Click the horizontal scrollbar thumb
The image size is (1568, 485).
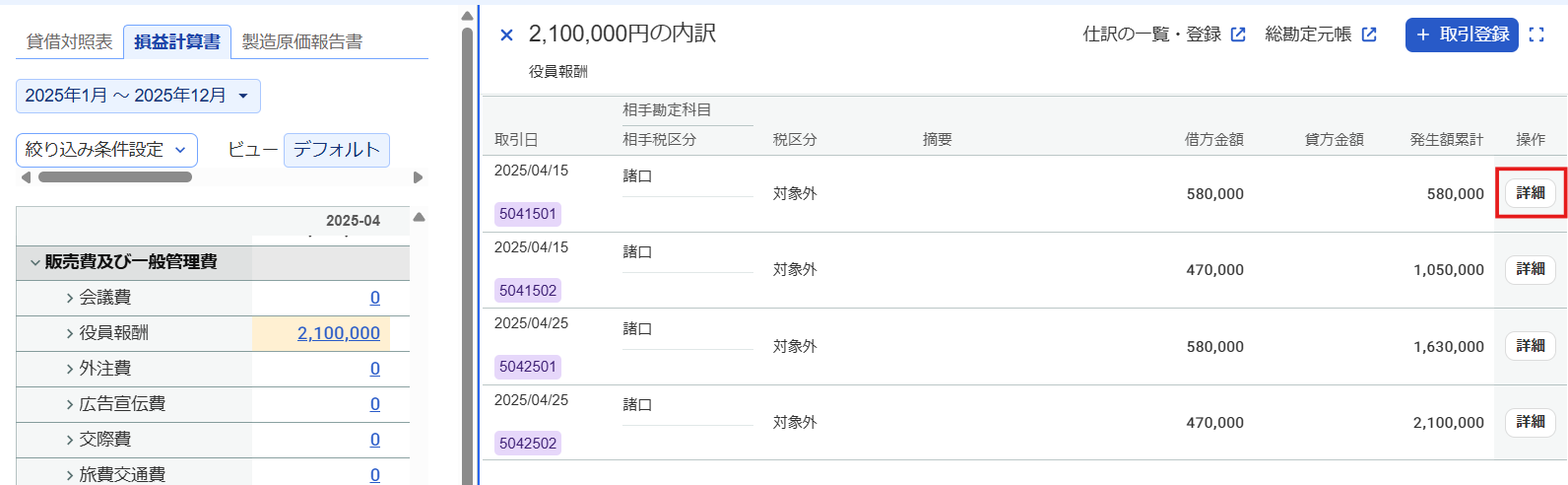click(x=114, y=177)
